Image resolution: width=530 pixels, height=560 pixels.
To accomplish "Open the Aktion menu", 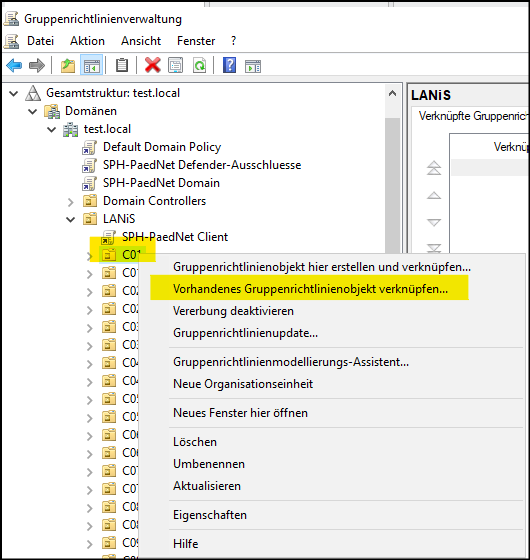I will click(x=87, y=41).
